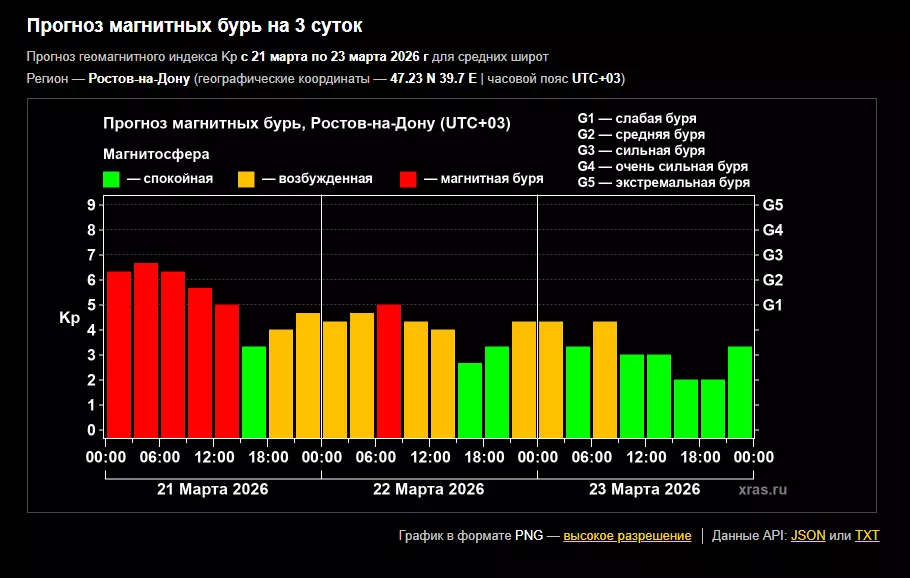Image resolution: width=910 pixels, height=578 pixels.
Task: Click the 22 Марта 2026 date label
Action: pos(428,490)
